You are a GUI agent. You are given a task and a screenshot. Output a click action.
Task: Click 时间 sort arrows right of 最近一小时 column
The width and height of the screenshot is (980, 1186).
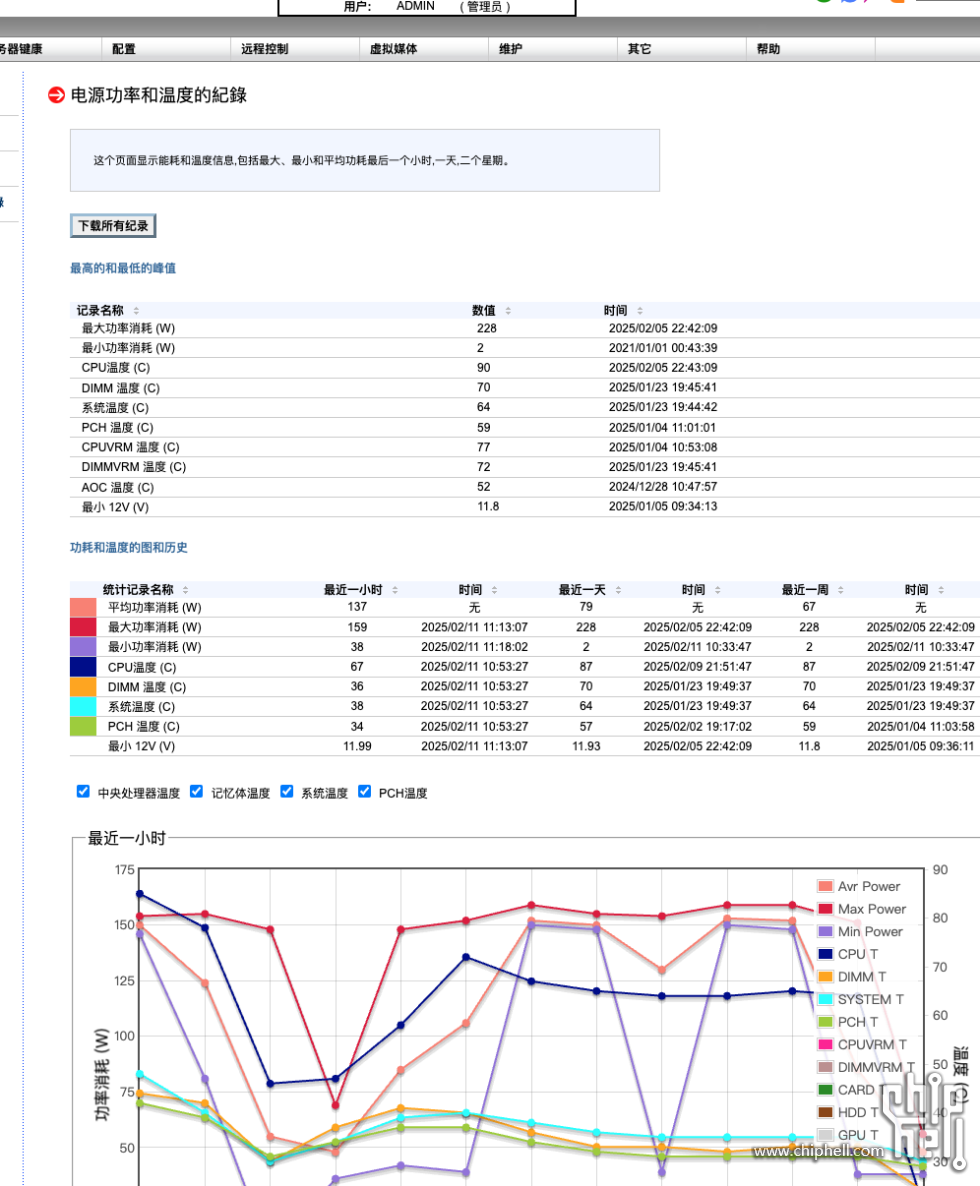point(495,590)
